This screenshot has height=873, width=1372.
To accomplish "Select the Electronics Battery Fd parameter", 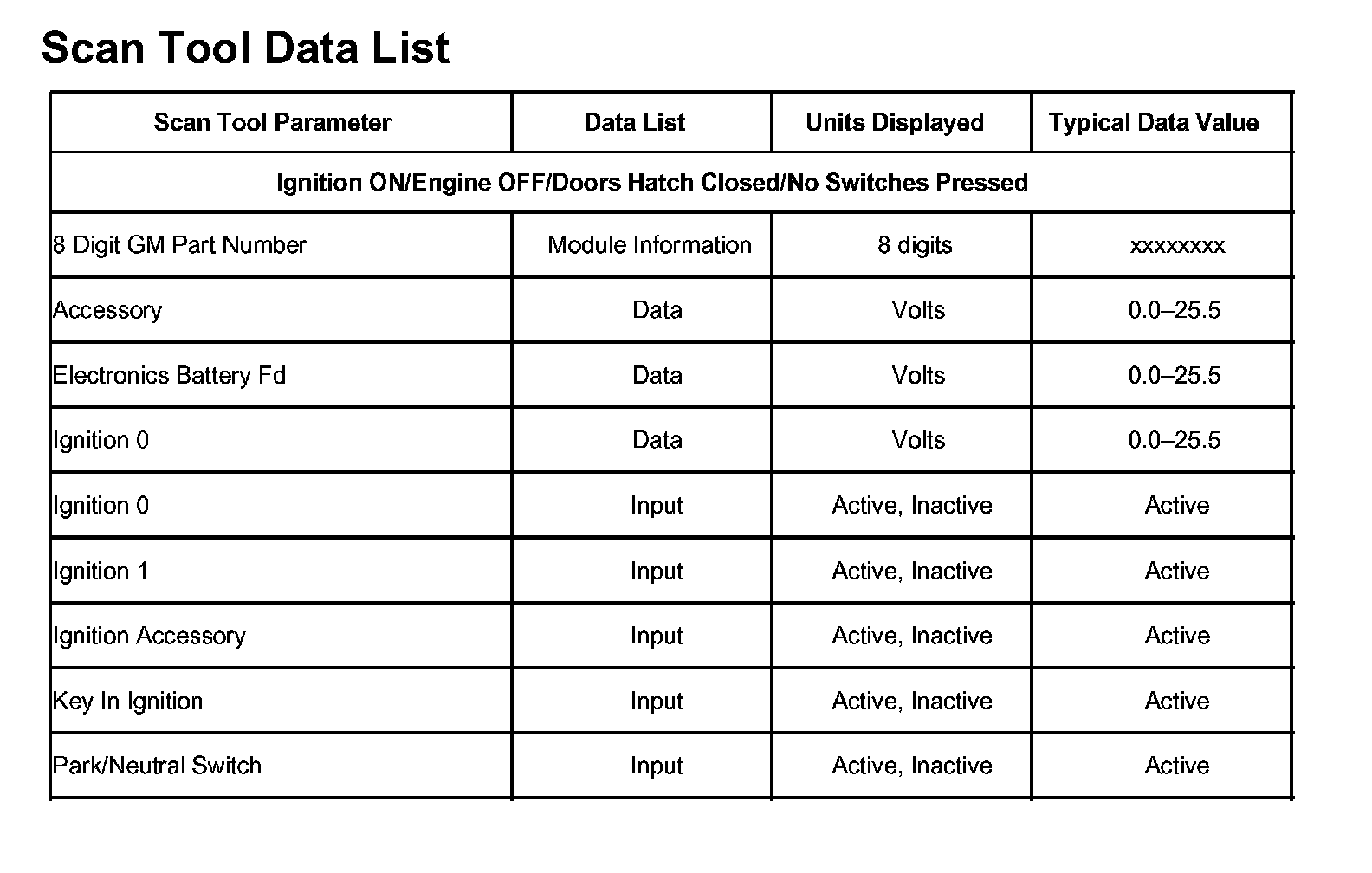I will pos(169,375).
